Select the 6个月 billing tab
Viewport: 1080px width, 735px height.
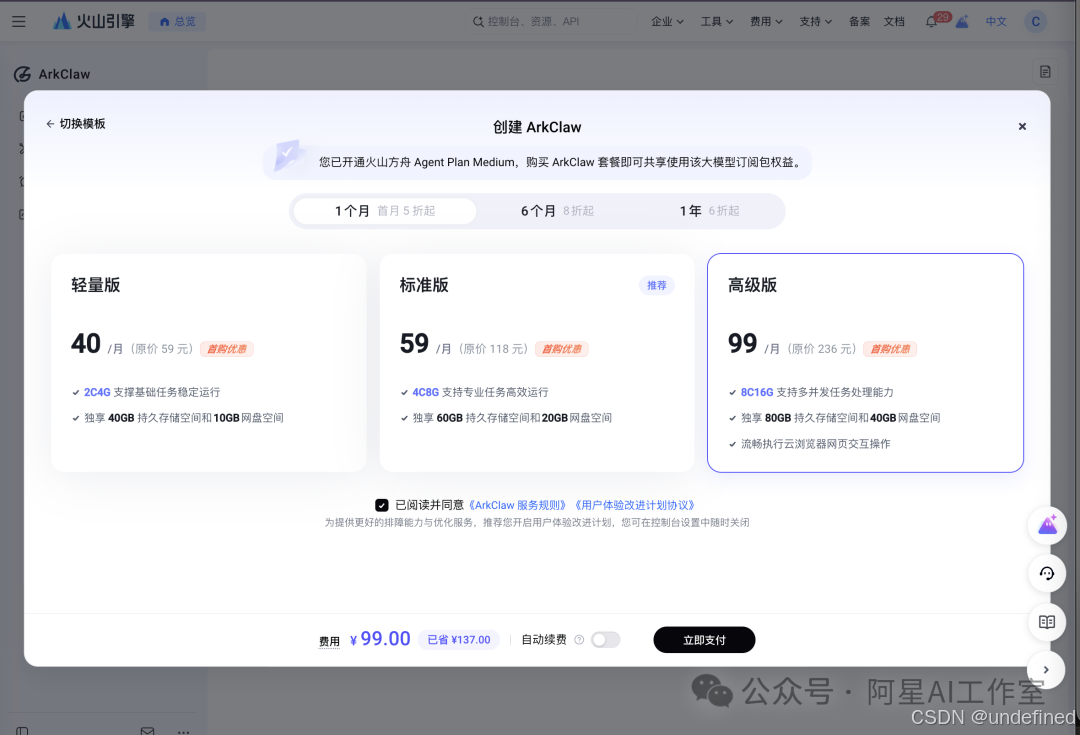[x=557, y=211]
